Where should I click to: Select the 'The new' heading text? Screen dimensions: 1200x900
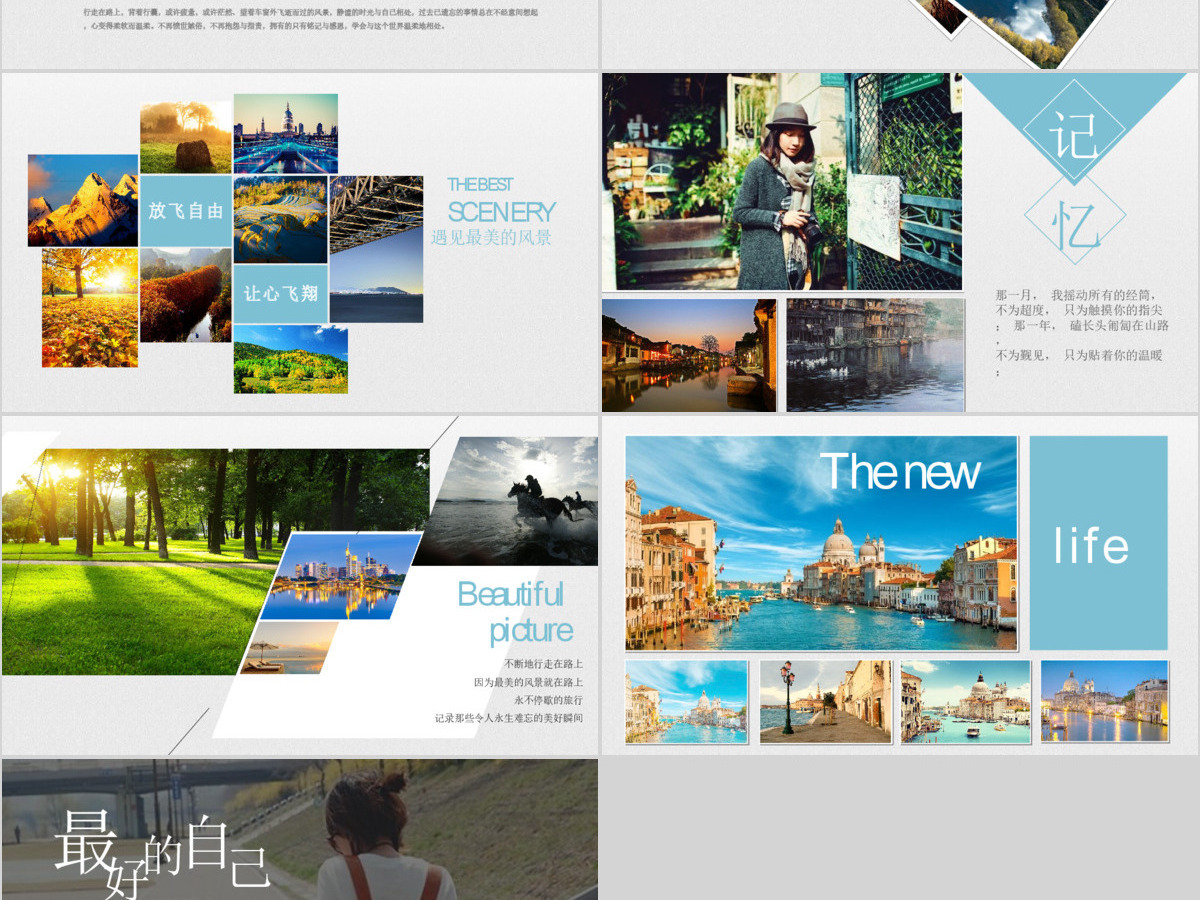(x=900, y=471)
